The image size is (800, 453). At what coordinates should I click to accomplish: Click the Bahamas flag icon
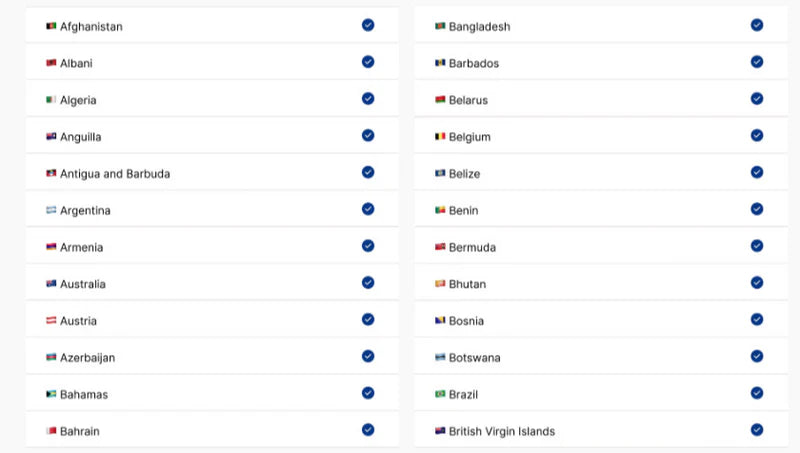pos(51,394)
